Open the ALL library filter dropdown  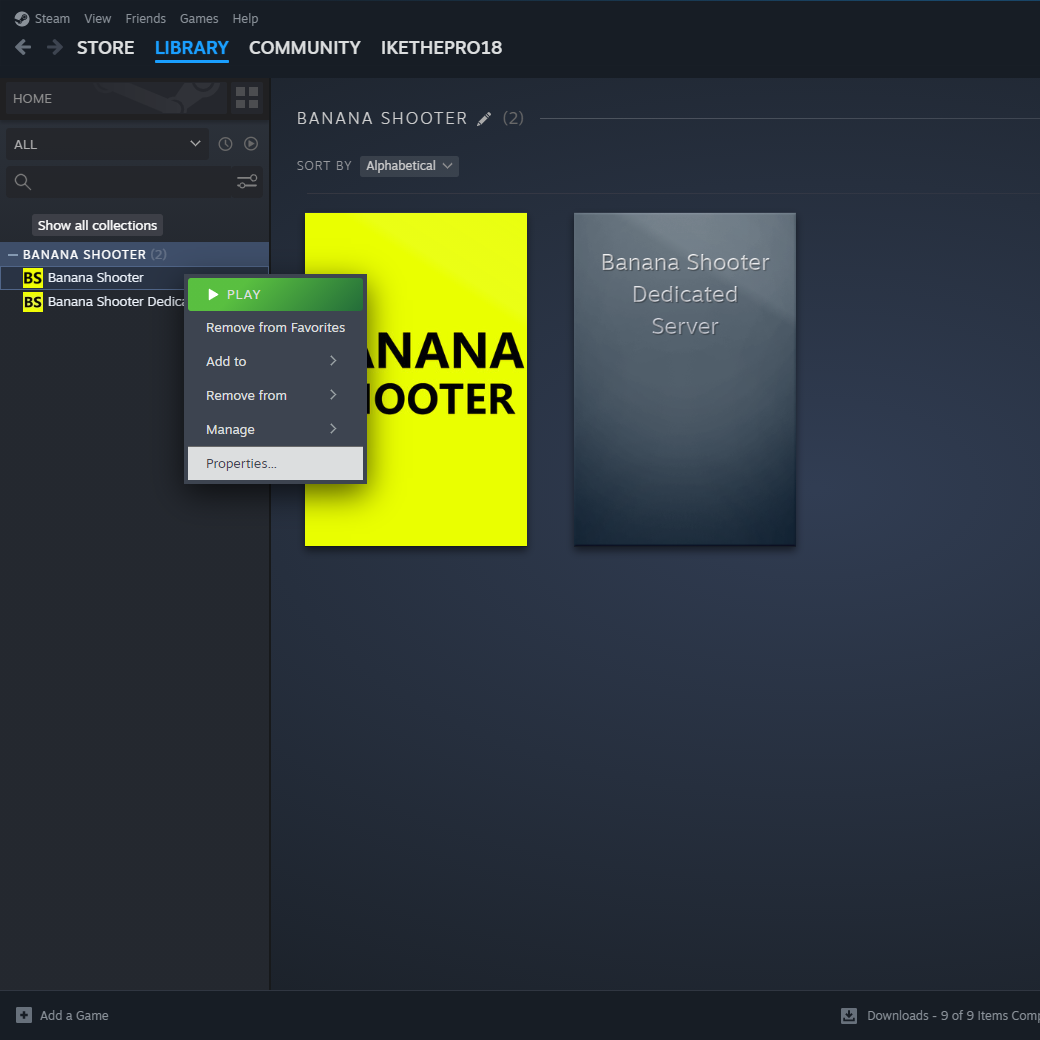(x=107, y=144)
